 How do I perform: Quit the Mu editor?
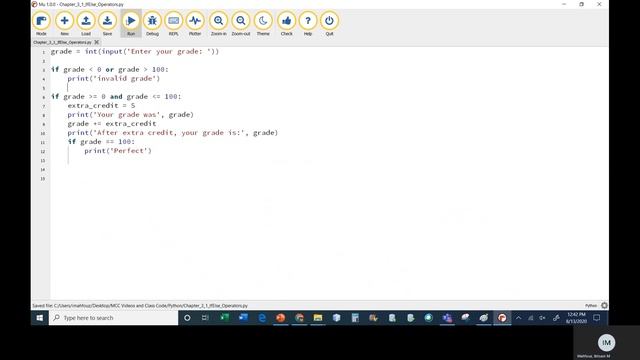(x=329, y=24)
